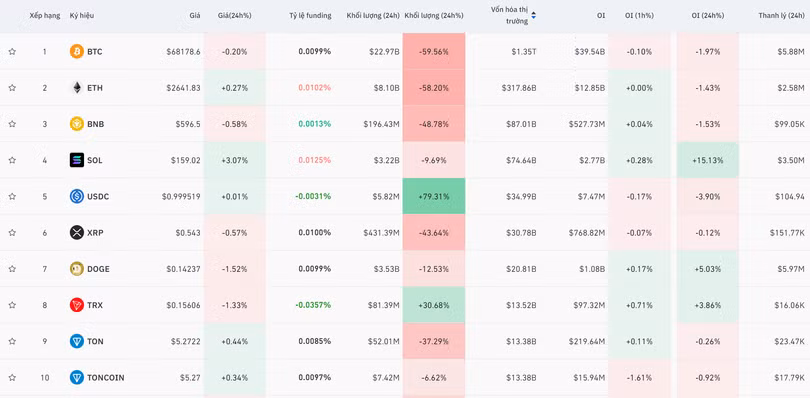Toggle the XRP favorite star
This screenshot has width=810, height=398.
(x=12, y=233)
